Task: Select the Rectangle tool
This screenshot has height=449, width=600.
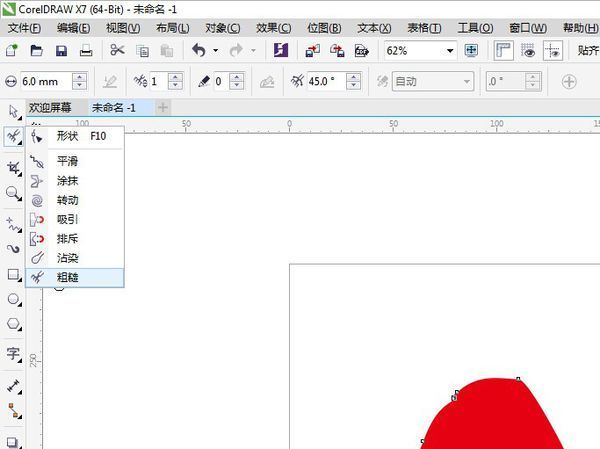Action: 13,274
